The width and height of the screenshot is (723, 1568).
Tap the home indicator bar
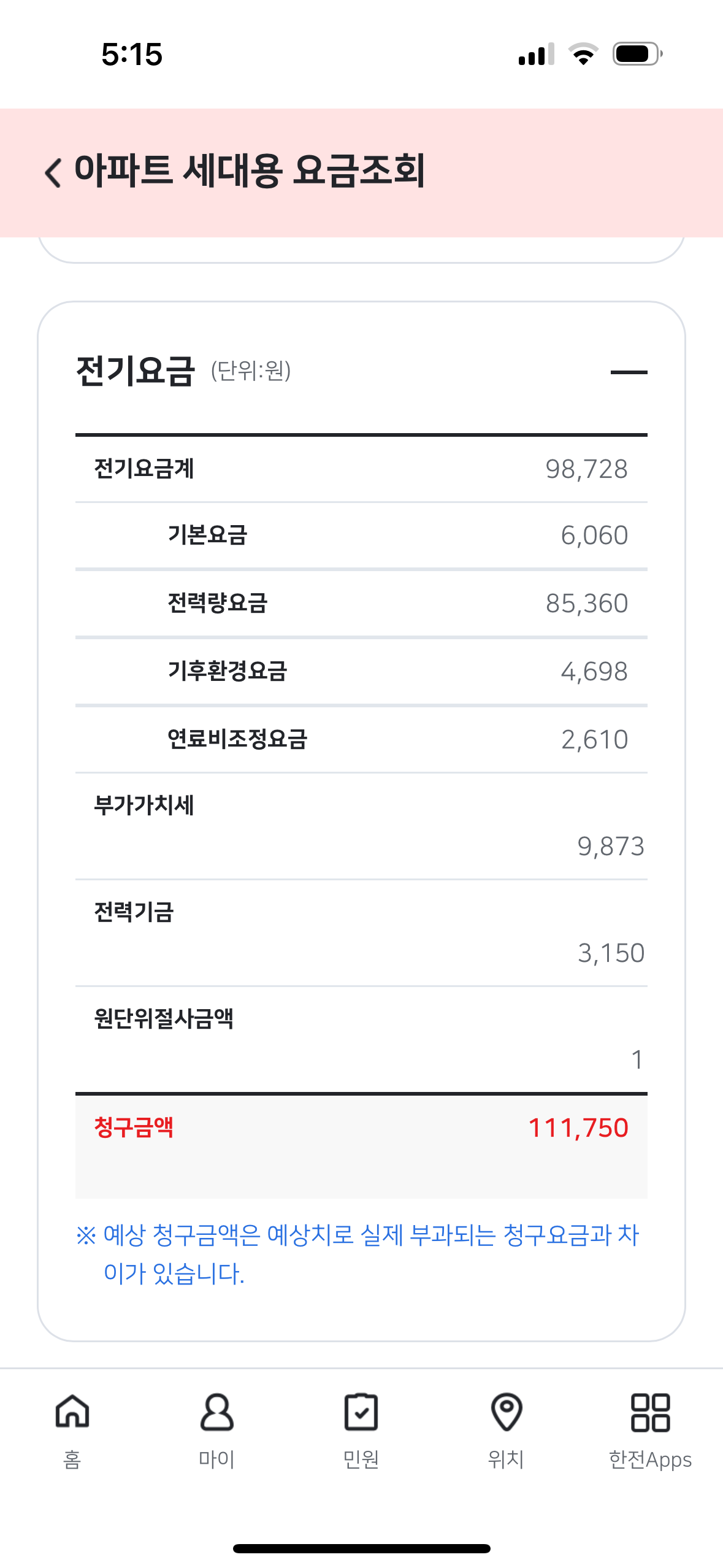point(361,1548)
